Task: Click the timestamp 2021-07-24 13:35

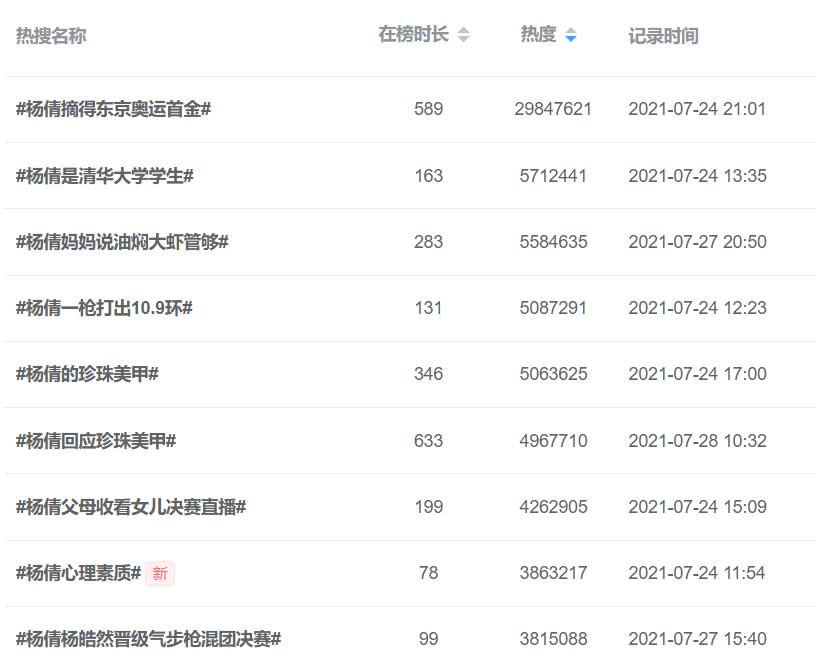Action: click(x=697, y=176)
